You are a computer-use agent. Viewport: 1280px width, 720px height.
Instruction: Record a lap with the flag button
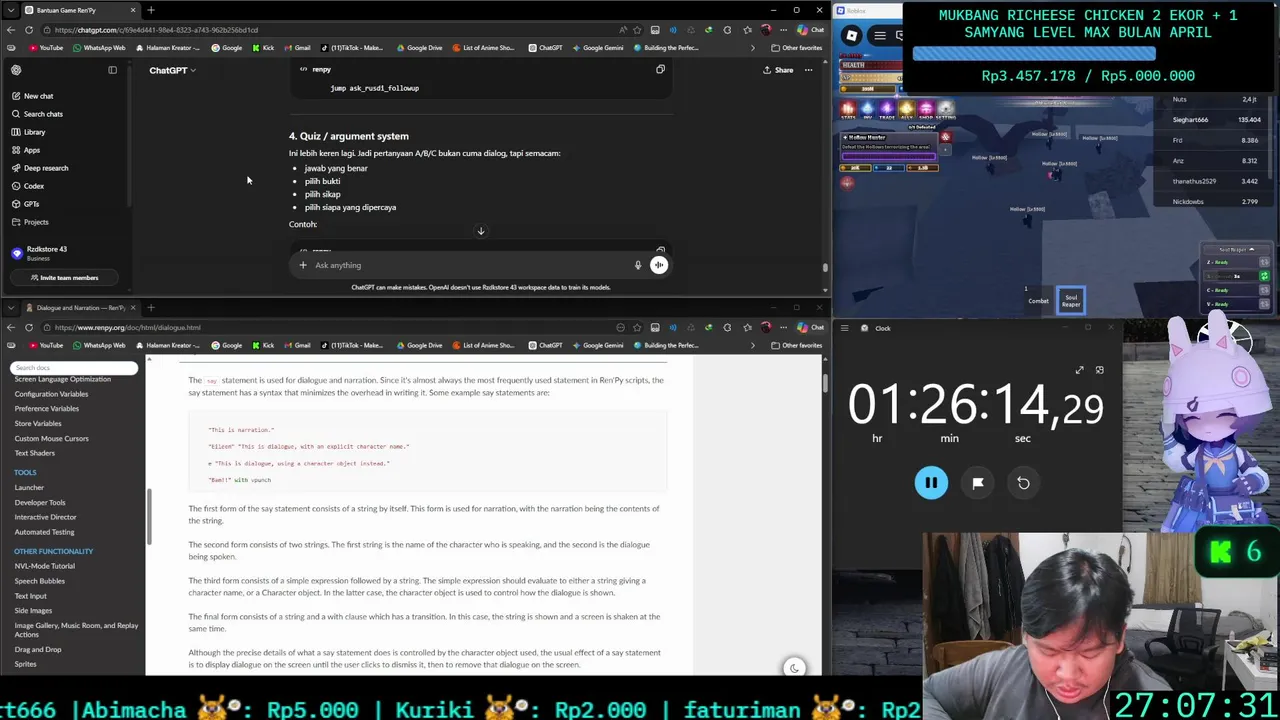coord(978,483)
